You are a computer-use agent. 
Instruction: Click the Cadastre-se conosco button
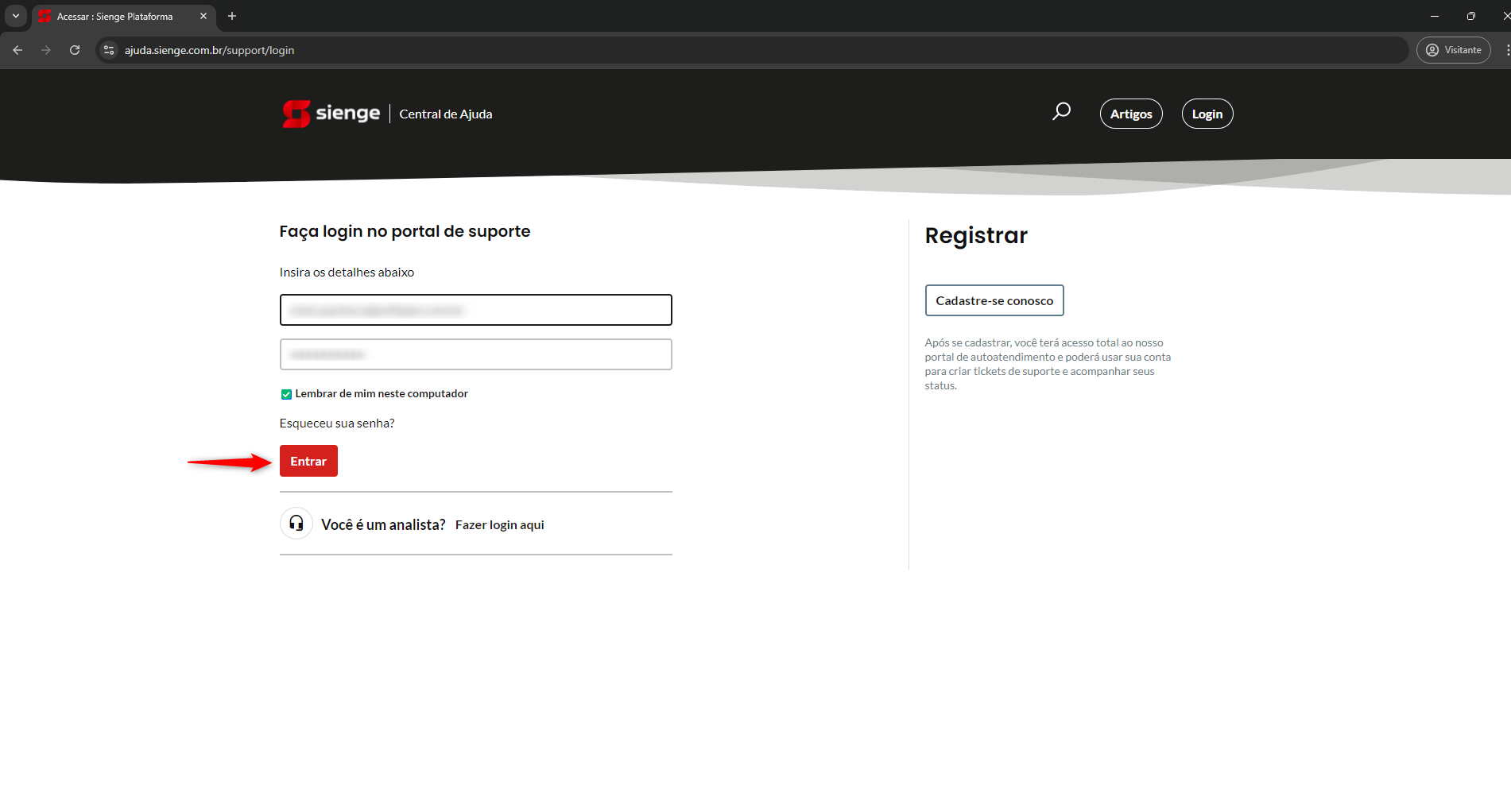tap(994, 300)
